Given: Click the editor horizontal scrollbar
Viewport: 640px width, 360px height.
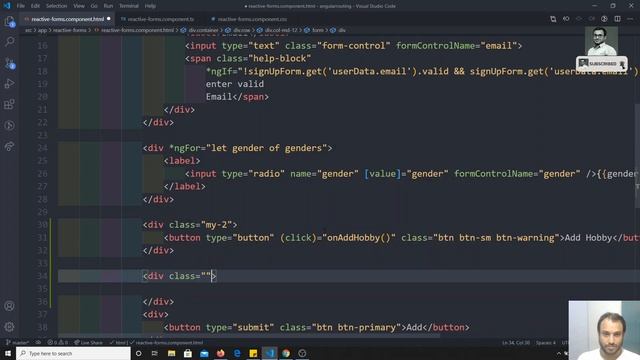Looking at the screenshot, I should [x=249, y=336].
